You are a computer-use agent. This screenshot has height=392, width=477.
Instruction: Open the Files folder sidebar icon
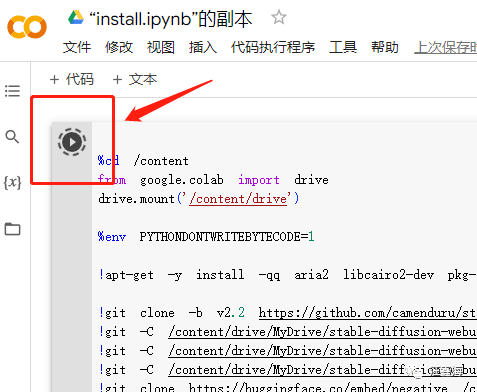click(12, 229)
